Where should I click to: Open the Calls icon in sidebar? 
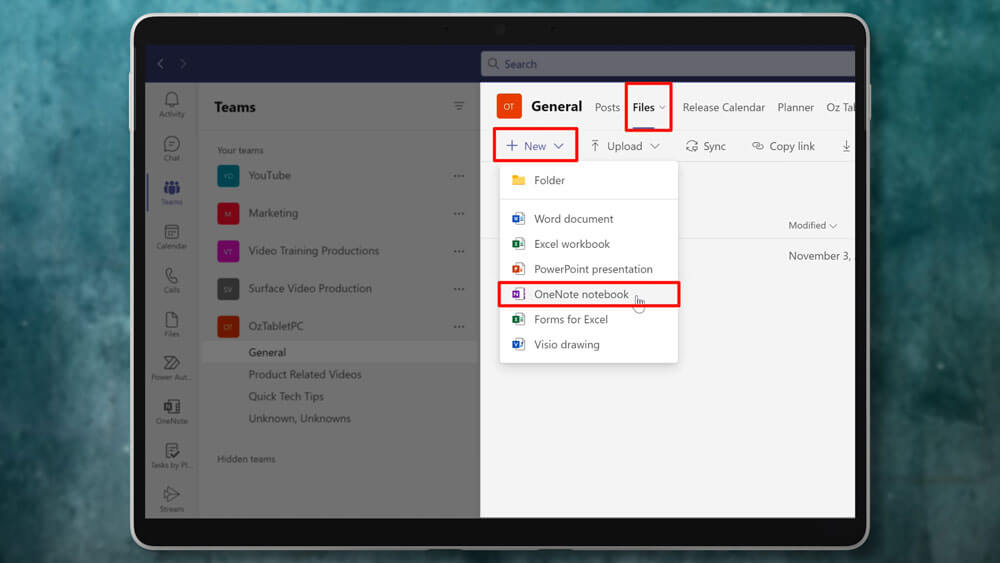pos(172,280)
